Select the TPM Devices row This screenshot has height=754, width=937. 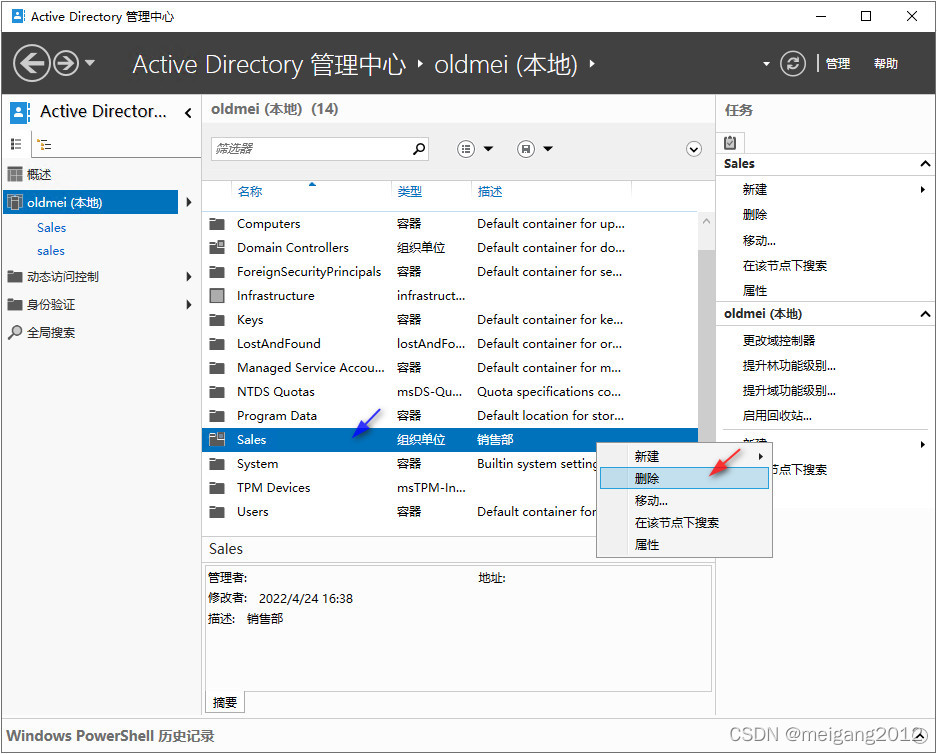pyautogui.click(x=400, y=488)
